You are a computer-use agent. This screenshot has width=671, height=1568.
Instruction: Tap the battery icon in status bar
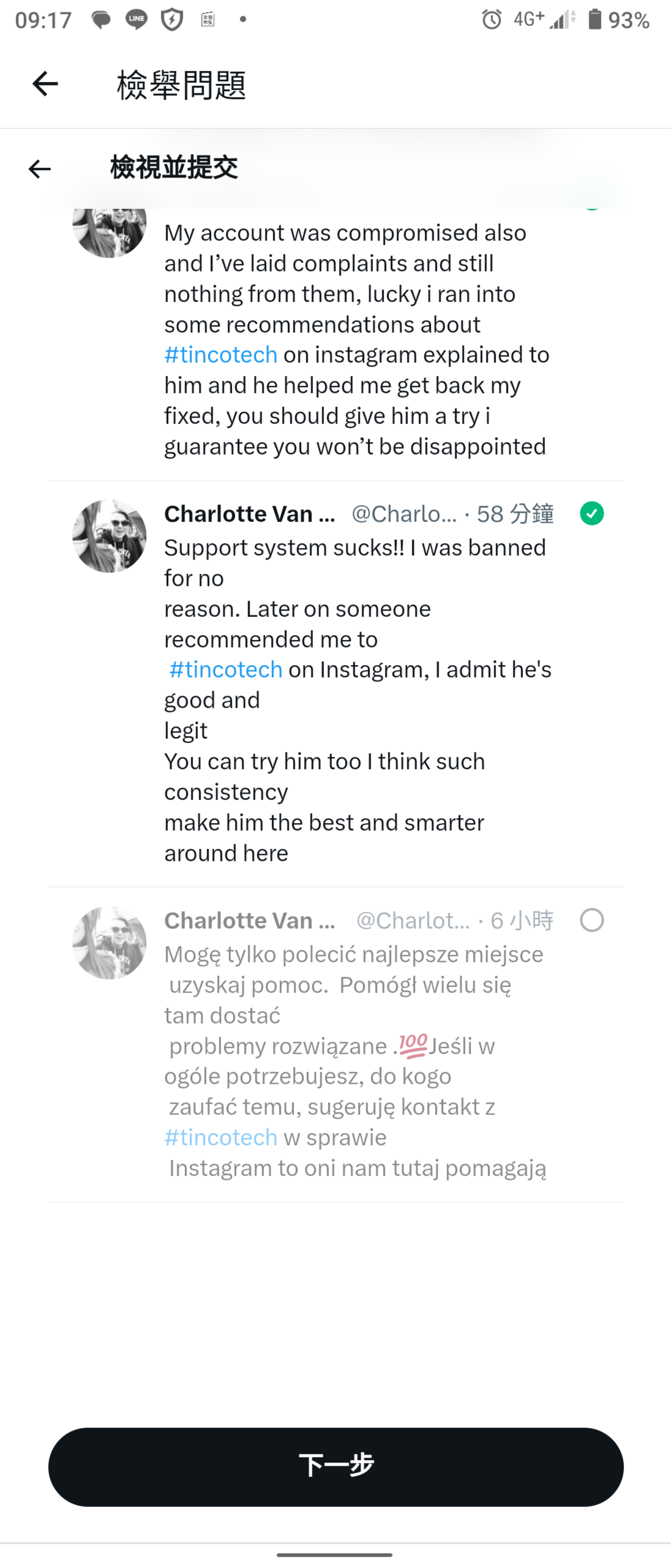tap(594, 20)
